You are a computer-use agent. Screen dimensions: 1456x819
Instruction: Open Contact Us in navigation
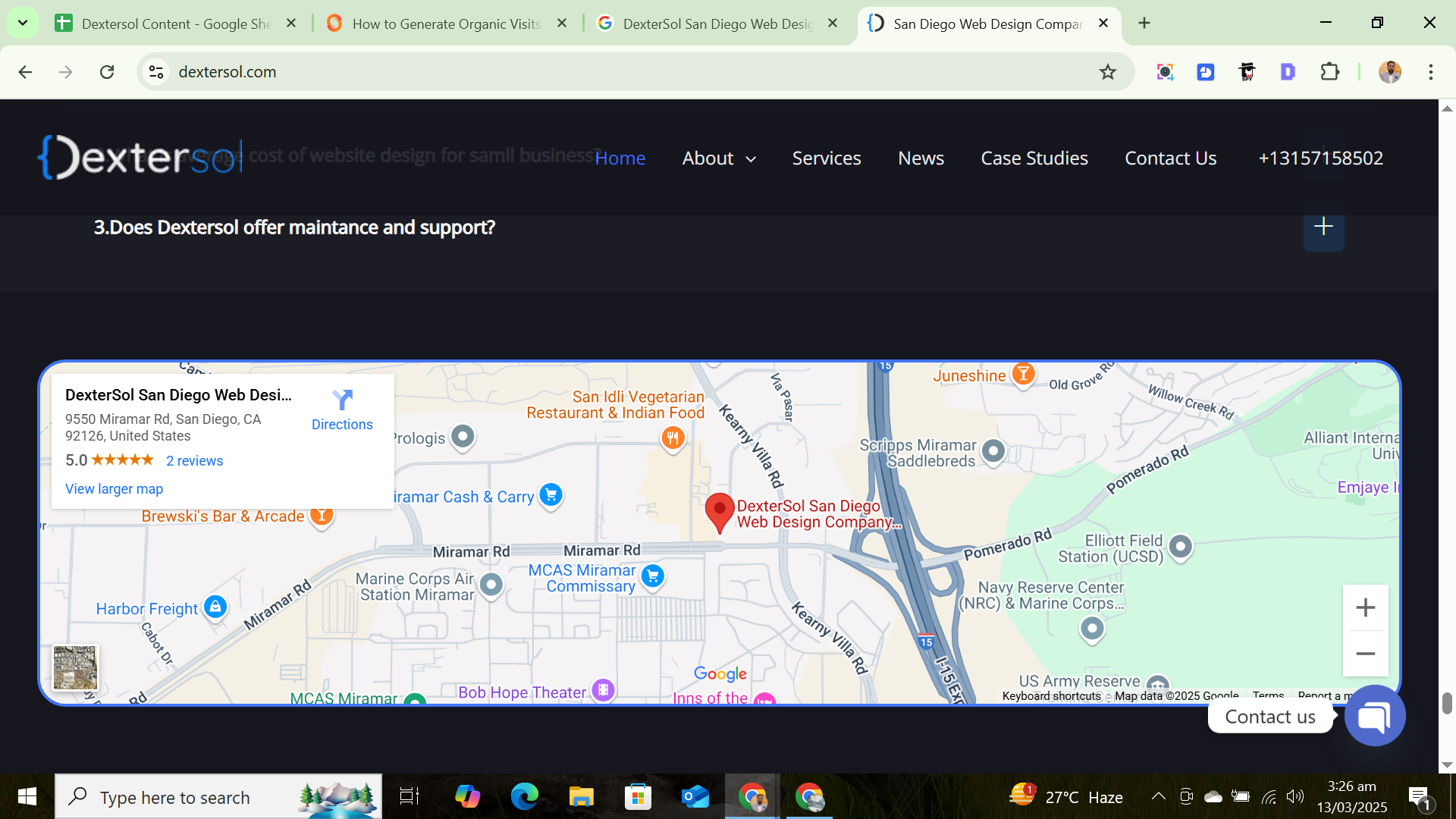coord(1171,158)
